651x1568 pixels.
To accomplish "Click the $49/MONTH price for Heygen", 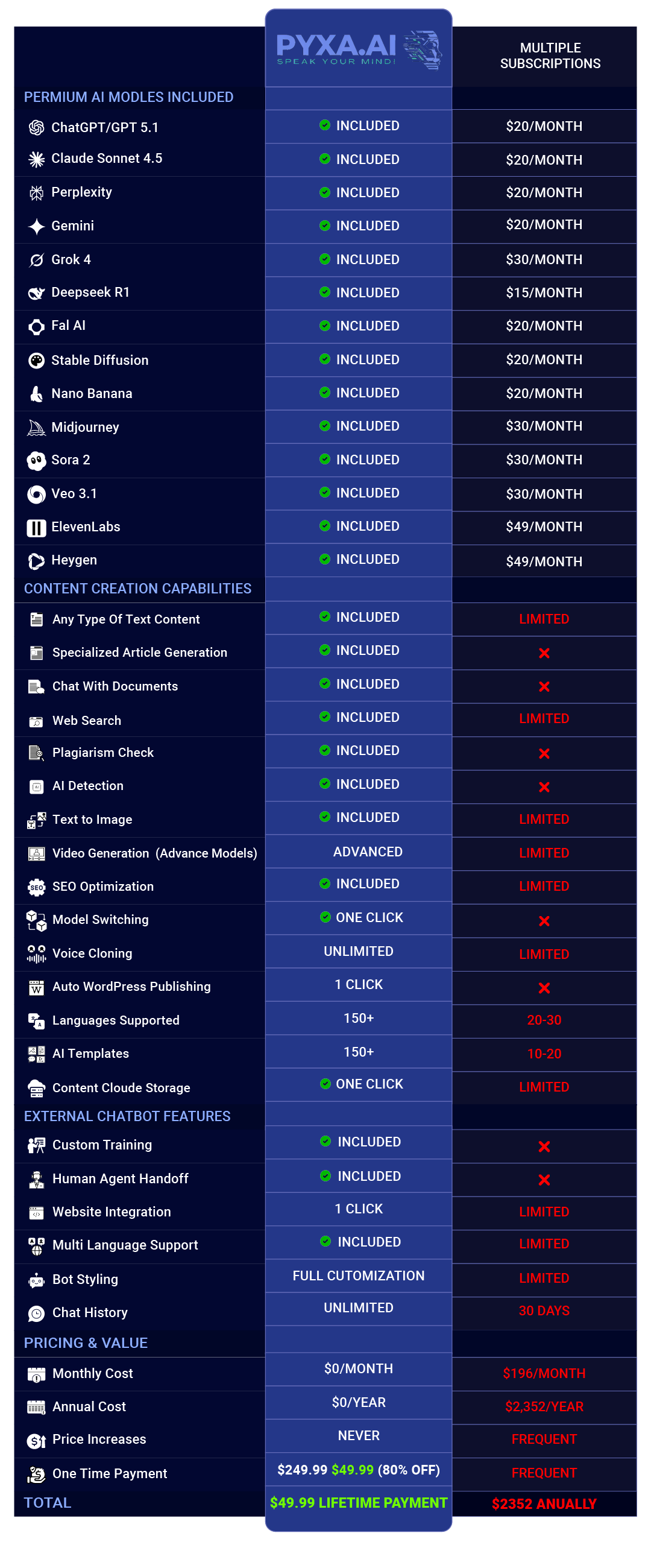I will click(544, 562).
